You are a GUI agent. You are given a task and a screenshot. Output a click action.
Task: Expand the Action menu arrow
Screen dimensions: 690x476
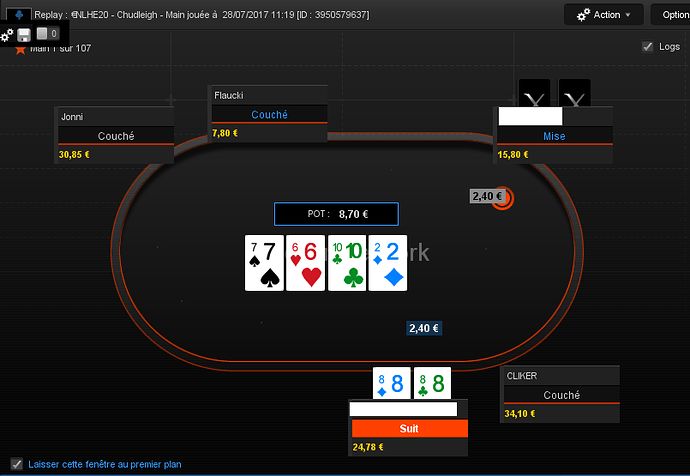[628, 15]
